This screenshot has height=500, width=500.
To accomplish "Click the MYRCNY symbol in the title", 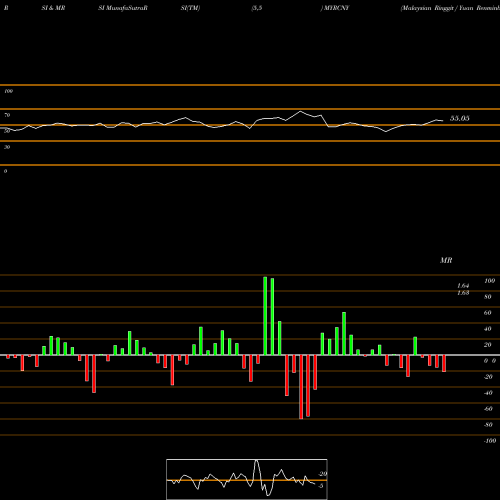I will [336, 8].
